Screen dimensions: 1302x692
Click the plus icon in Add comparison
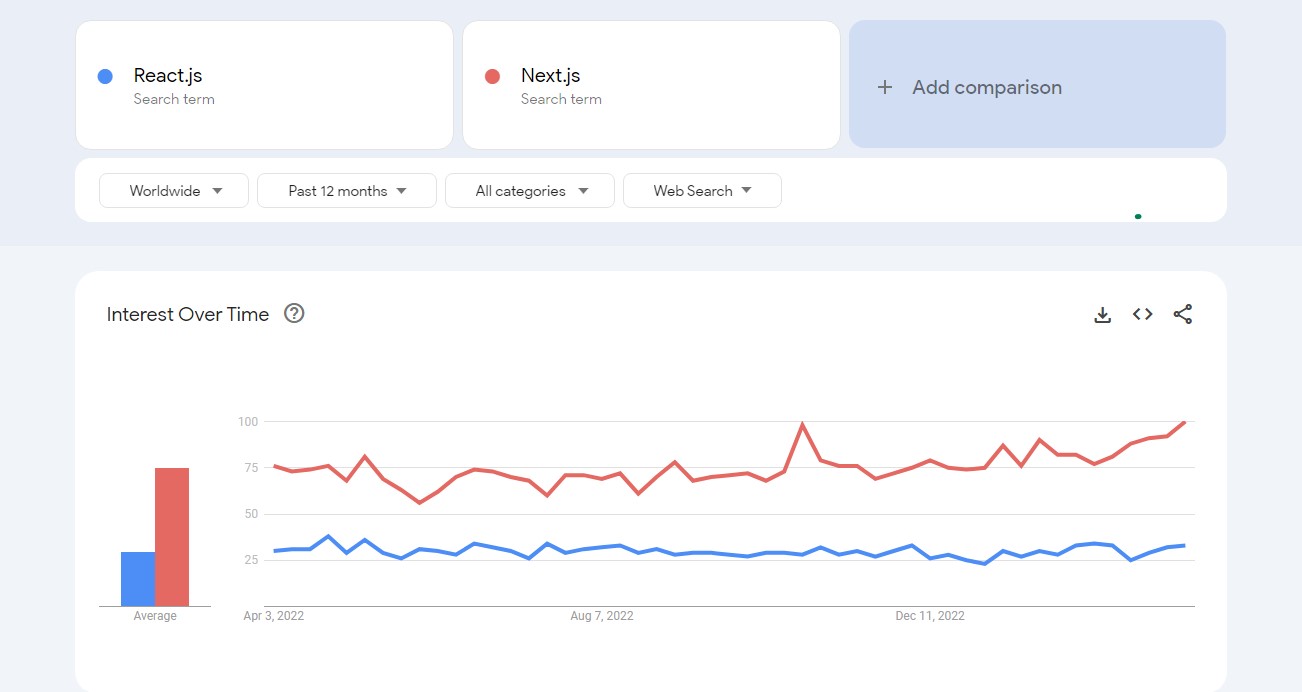point(884,87)
